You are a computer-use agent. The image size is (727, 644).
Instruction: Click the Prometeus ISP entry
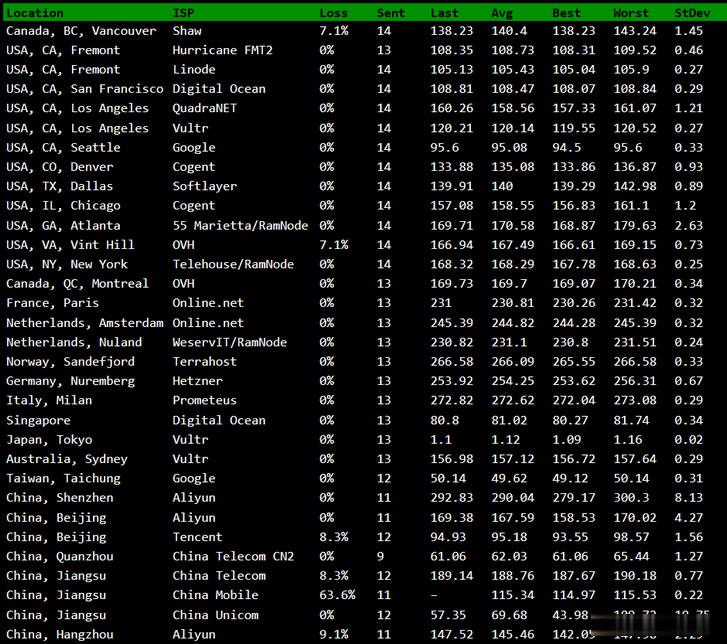pos(204,401)
